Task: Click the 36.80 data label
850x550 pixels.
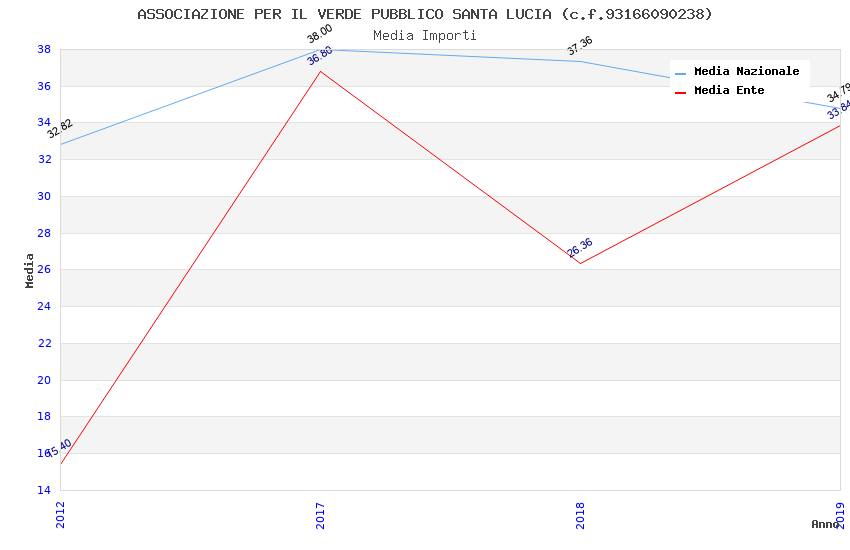Action: 319,55
